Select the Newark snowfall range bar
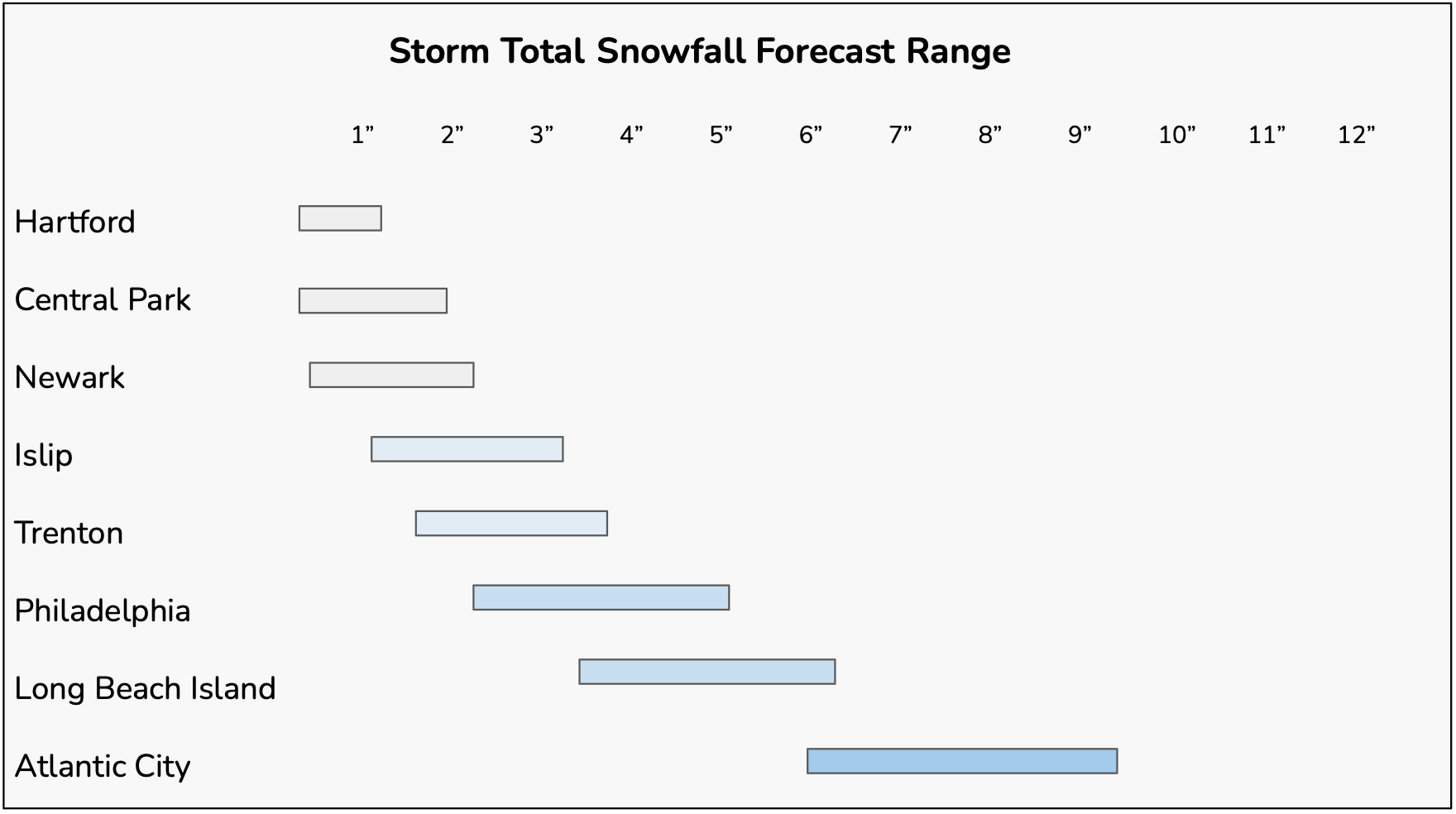 tap(391, 375)
